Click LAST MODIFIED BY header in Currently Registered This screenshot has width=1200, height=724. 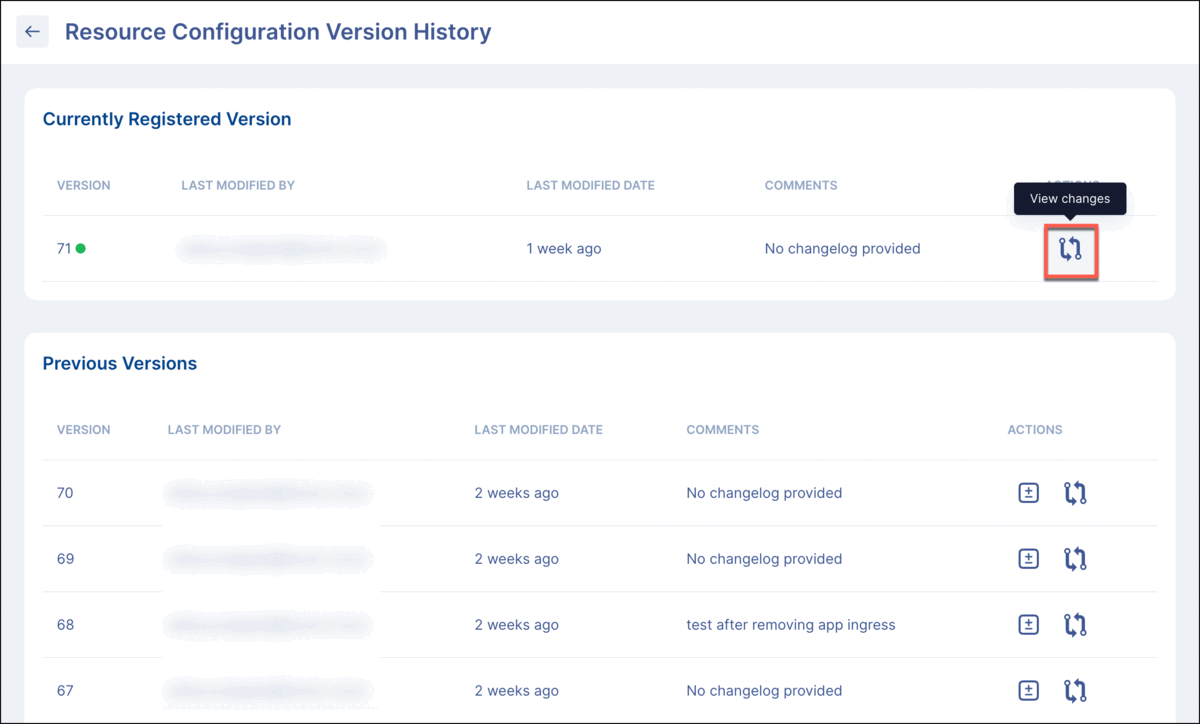(x=238, y=186)
